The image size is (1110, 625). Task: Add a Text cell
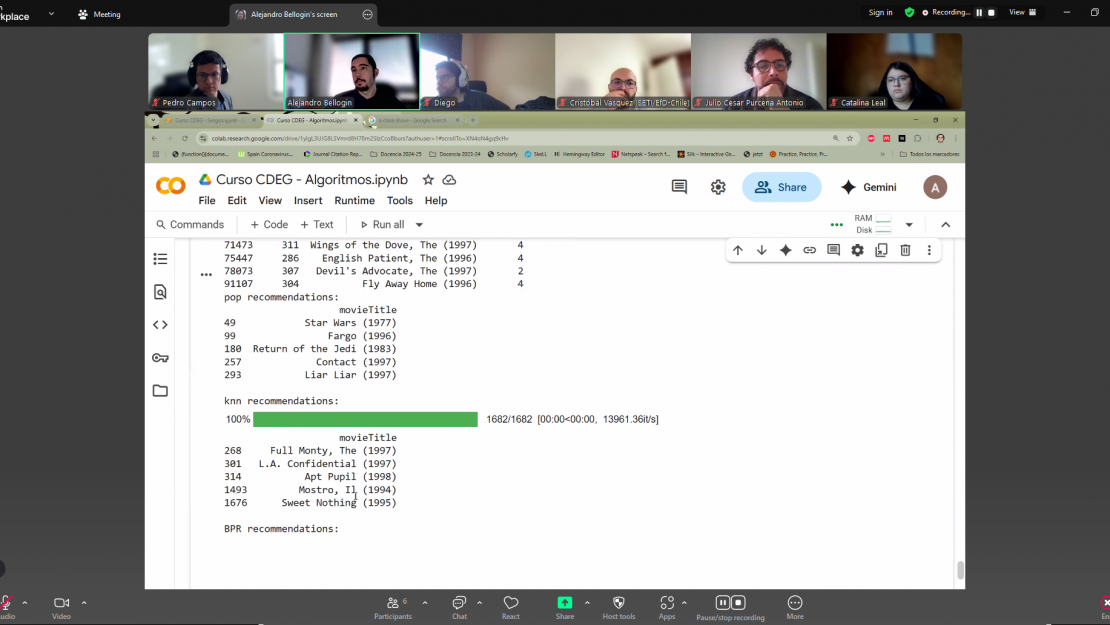[316, 224]
